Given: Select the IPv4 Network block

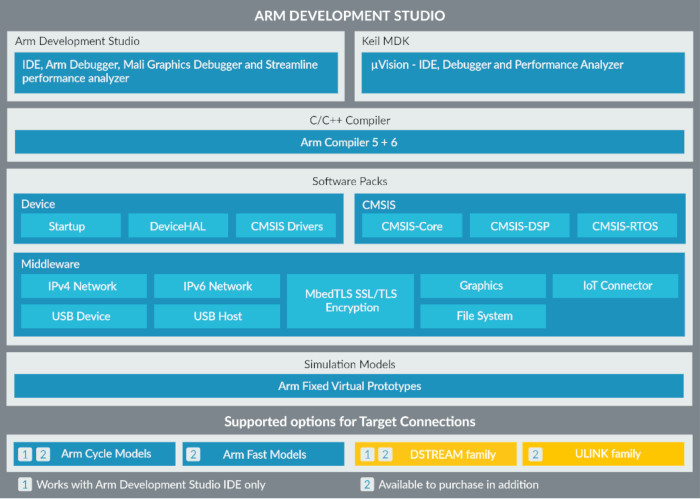Looking at the screenshot, I should (x=84, y=286).
